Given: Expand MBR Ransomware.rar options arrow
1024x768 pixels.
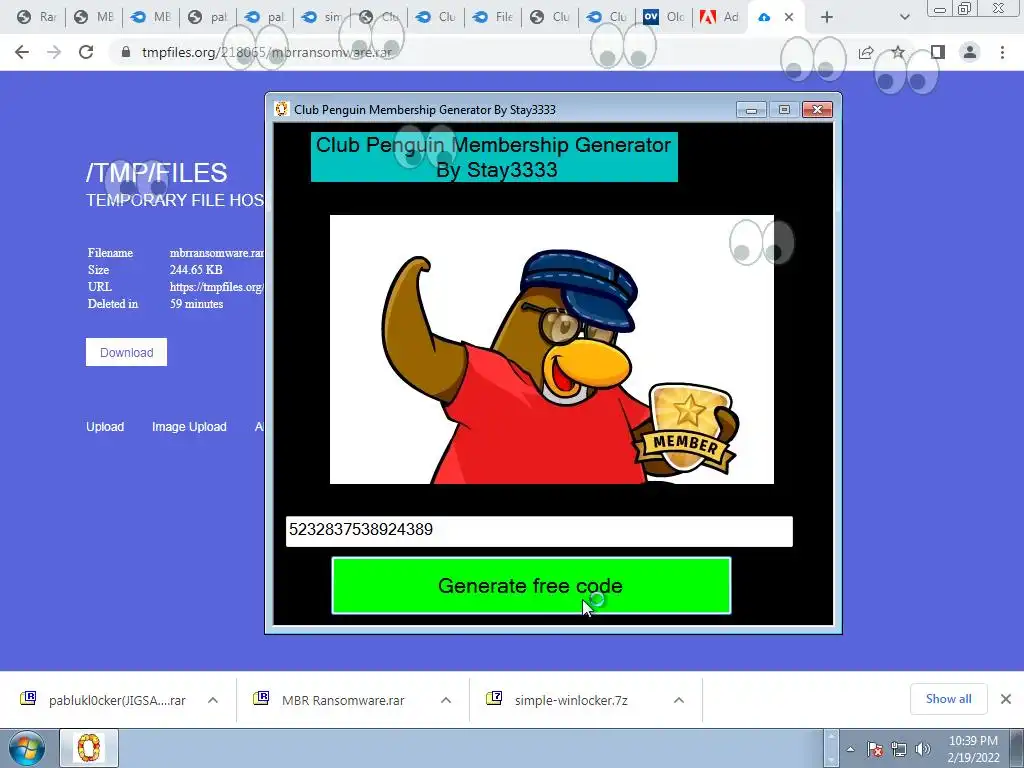Looking at the screenshot, I should (446, 700).
